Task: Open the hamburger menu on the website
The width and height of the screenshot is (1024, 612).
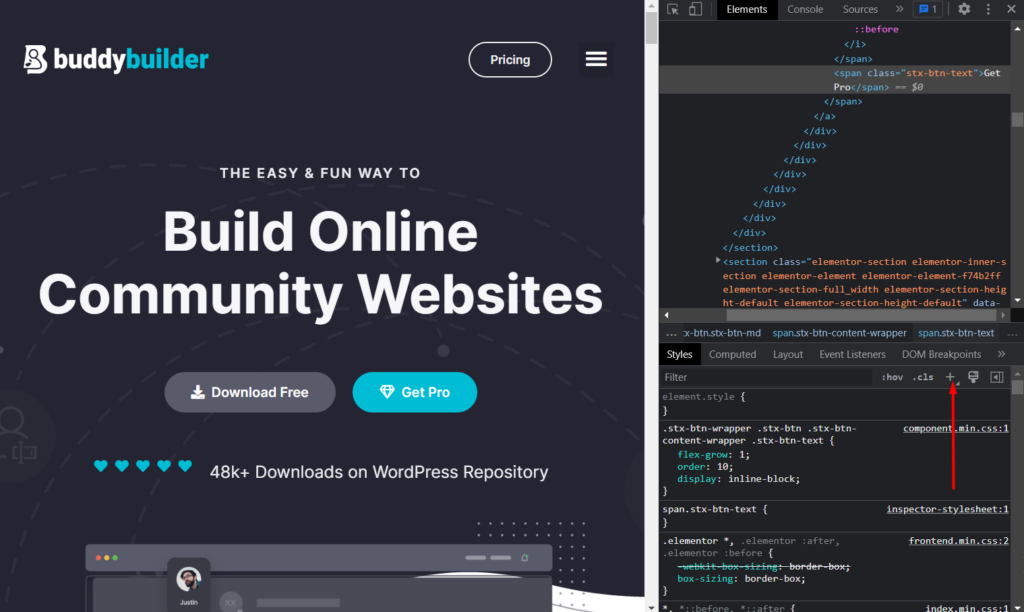Action: point(596,59)
